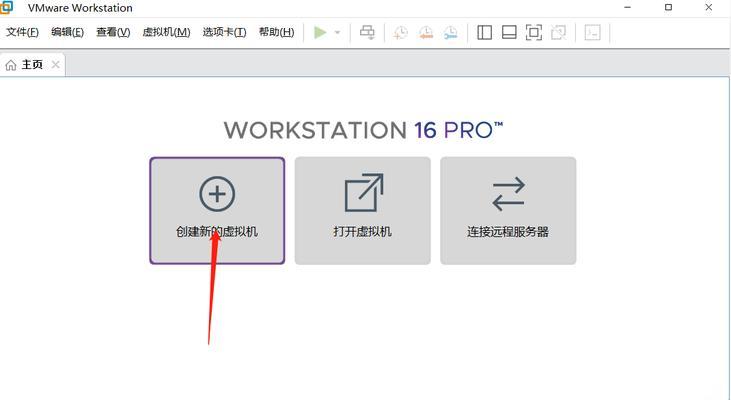The height and width of the screenshot is (400, 731).
Task: Click the Send Ctrl+Alt+Del toolbar icon
Action: coord(367,32)
